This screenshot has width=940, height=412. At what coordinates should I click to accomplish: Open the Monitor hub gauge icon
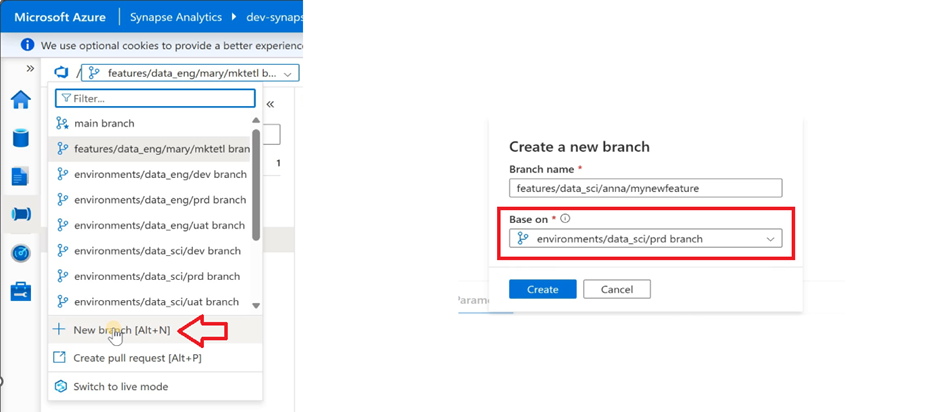point(21,254)
